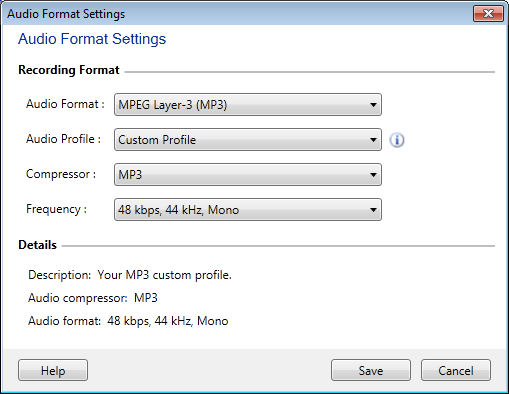Cancel the audio format changes

coord(456,370)
